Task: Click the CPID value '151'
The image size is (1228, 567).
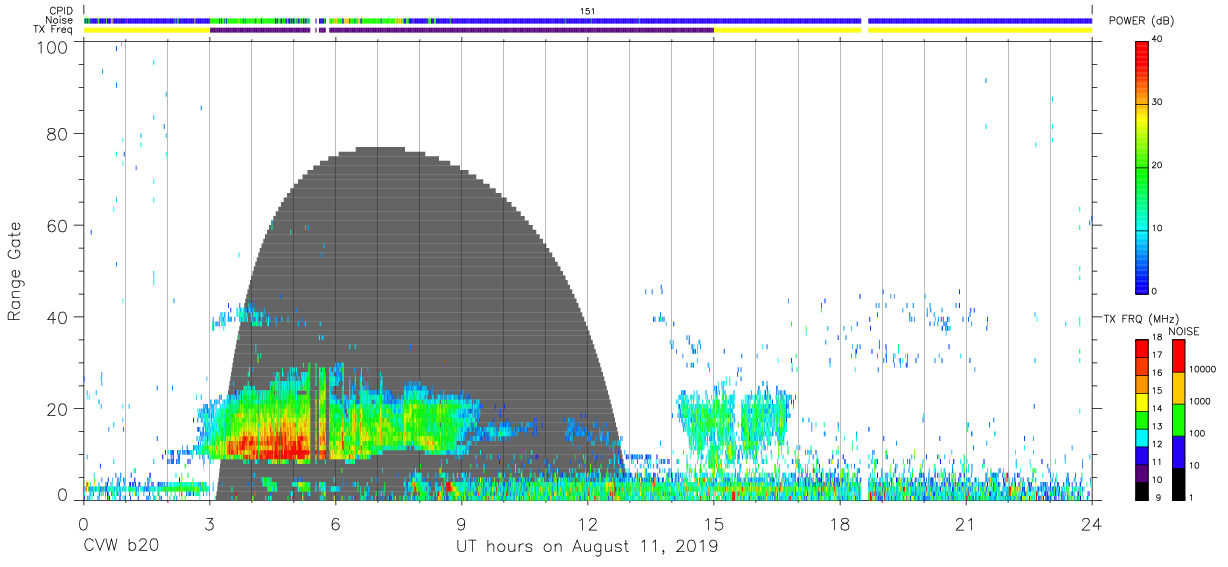Action: tap(588, 11)
